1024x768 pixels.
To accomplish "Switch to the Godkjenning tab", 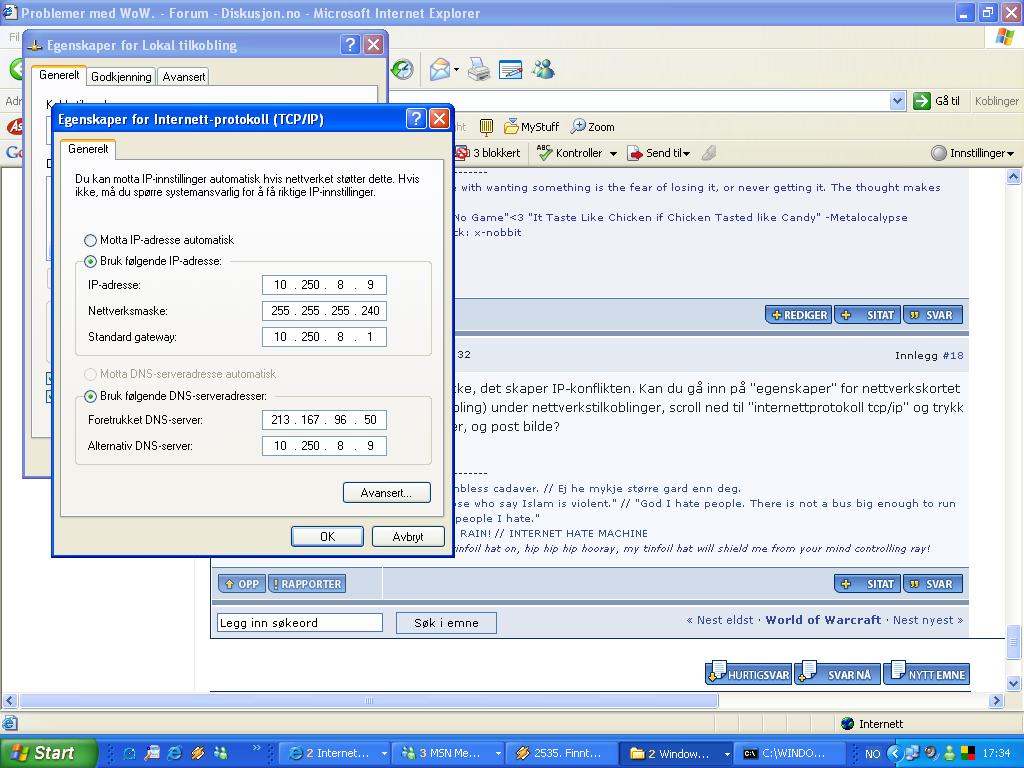I will pyautogui.click(x=121, y=76).
